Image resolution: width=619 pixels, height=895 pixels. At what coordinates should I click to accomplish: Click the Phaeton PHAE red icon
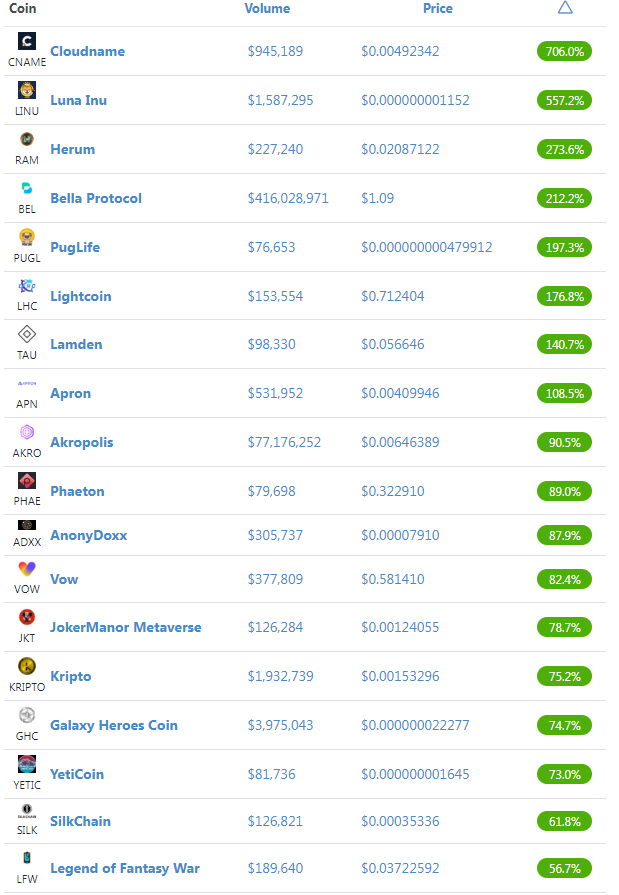pyautogui.click(x=27, y=481)
